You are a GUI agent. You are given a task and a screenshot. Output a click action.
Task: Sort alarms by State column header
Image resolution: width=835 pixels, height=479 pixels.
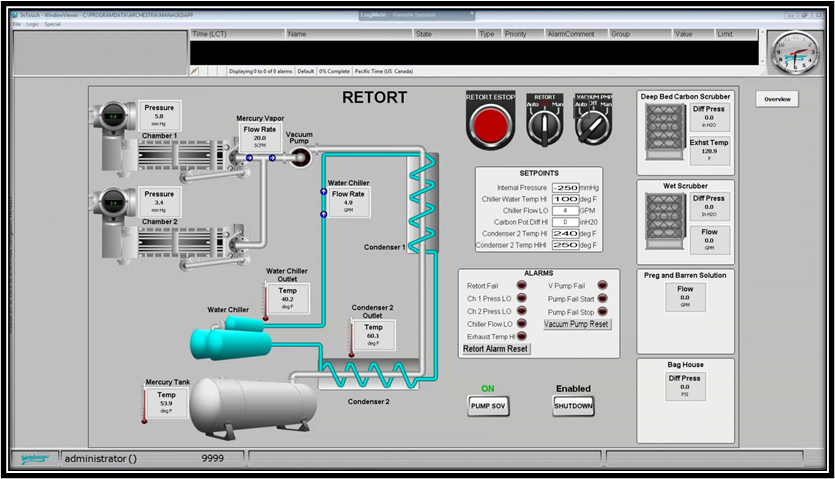pos(445,34)
